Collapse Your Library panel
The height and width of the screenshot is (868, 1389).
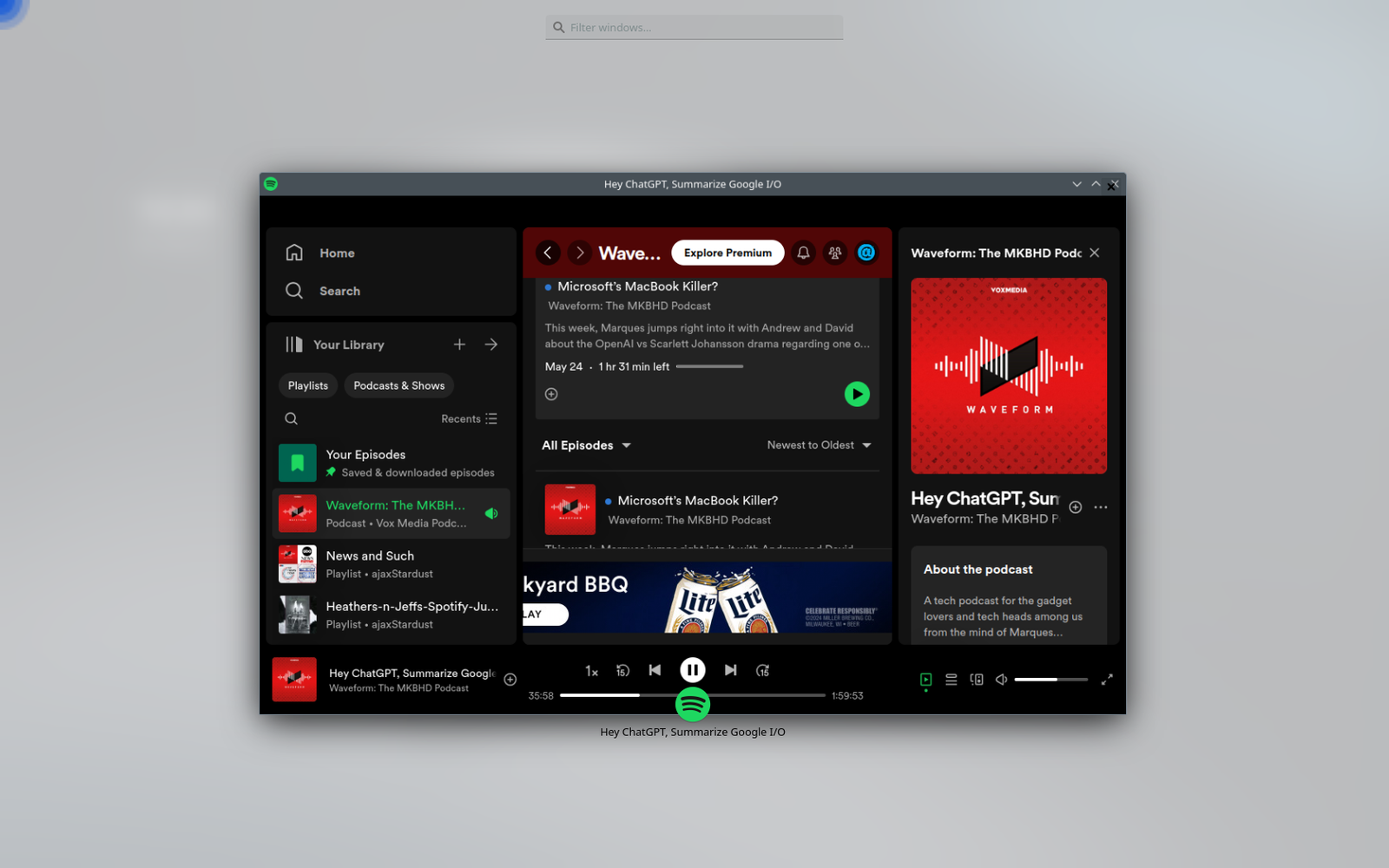coord(334,345)
